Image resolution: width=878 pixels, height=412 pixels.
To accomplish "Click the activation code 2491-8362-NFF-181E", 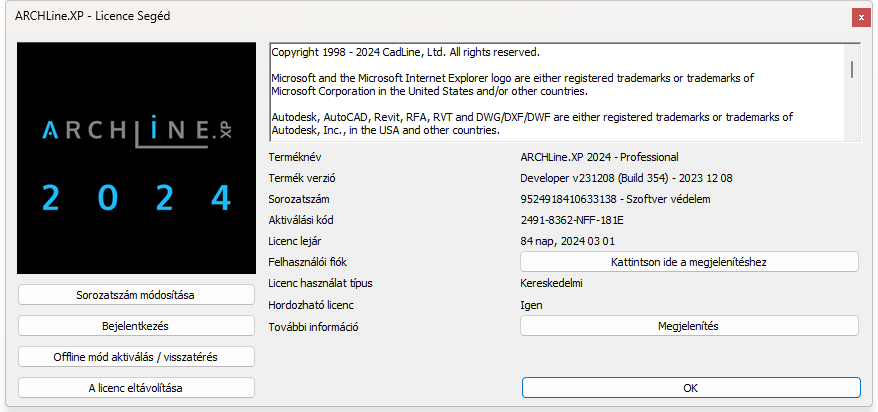I will [x=572, y=221].
